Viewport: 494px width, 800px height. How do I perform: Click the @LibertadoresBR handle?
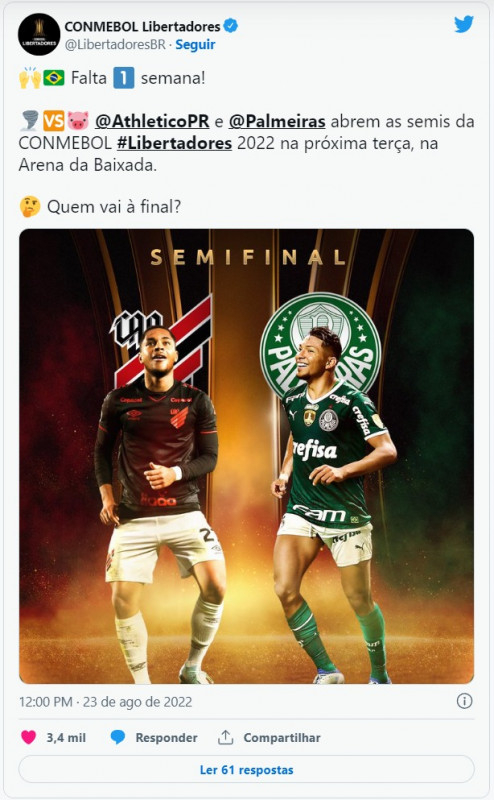(x=115, y=45)
